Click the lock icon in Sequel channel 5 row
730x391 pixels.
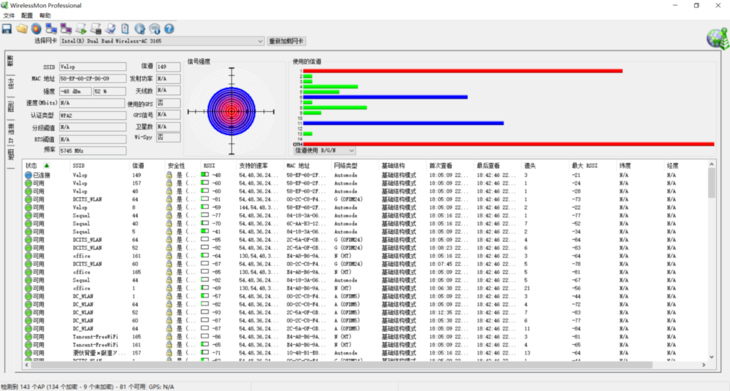pos(169,231)
